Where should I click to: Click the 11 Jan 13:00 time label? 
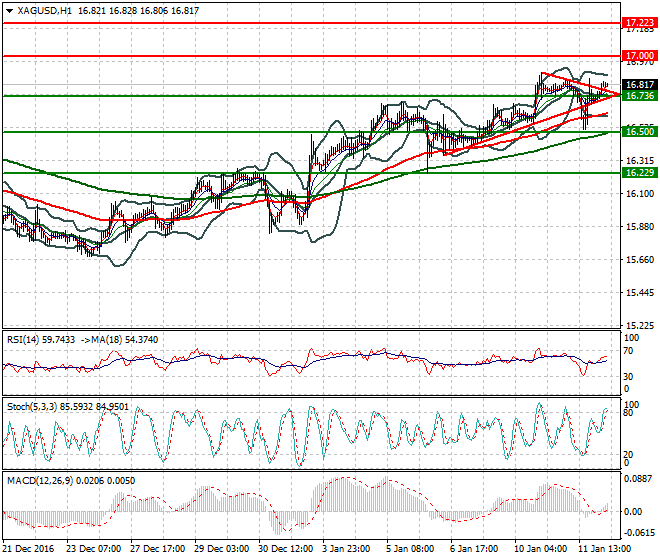coord(604,549)
